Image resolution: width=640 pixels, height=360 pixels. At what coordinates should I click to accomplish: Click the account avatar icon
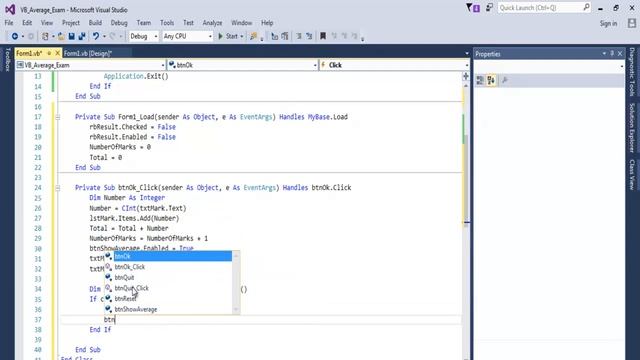[632, 23]
